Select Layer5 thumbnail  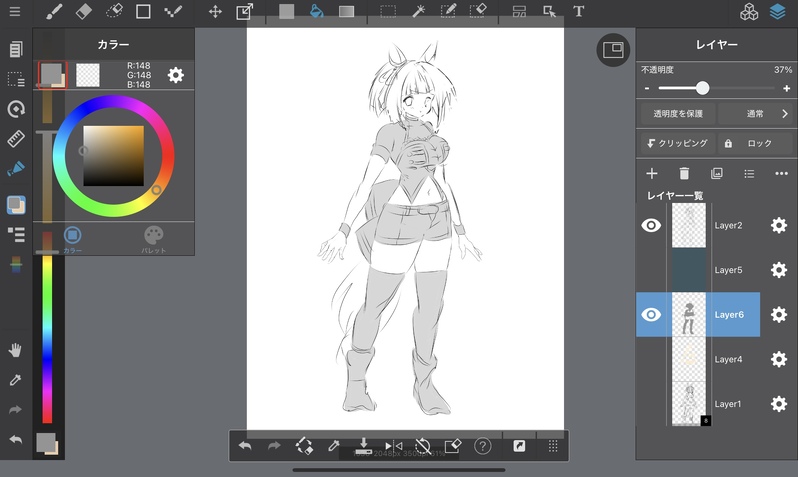(689, 270)
